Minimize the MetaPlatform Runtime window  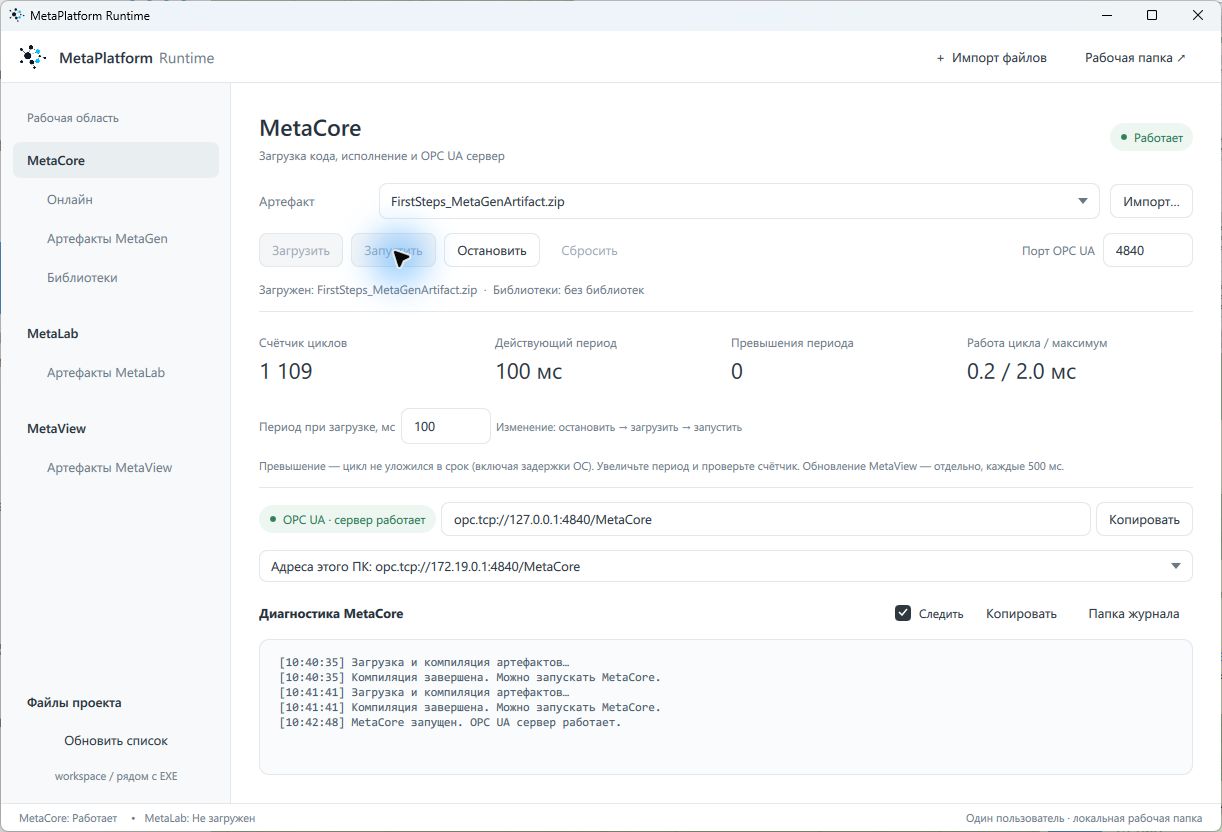point(1107,15)
